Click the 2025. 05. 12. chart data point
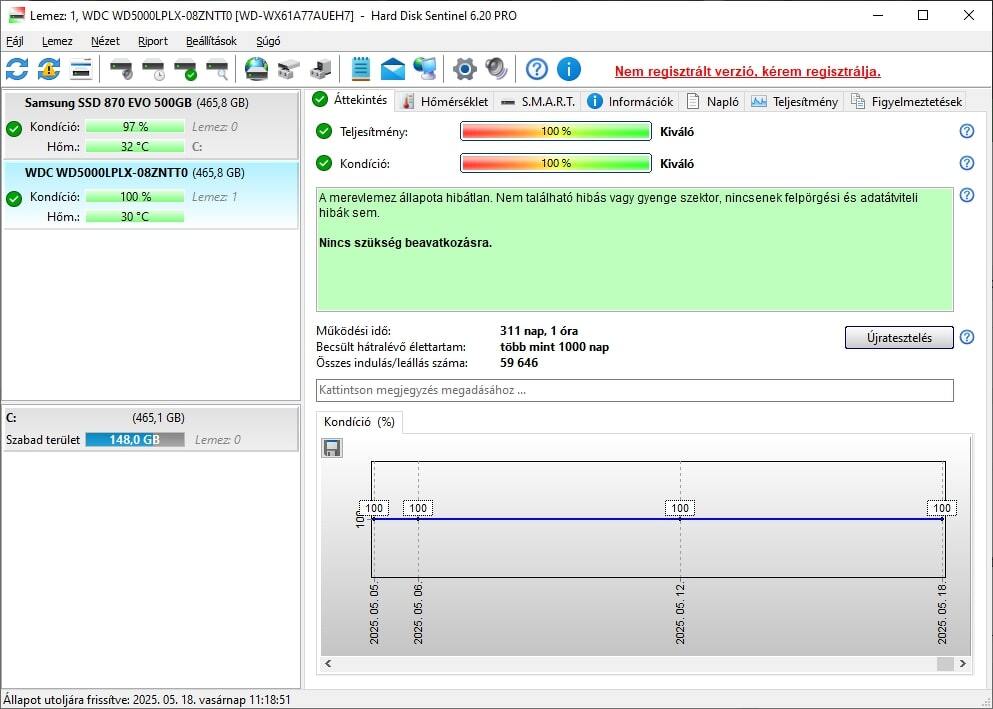The width and height of the screenshot is (993, 709). (680, 519)
